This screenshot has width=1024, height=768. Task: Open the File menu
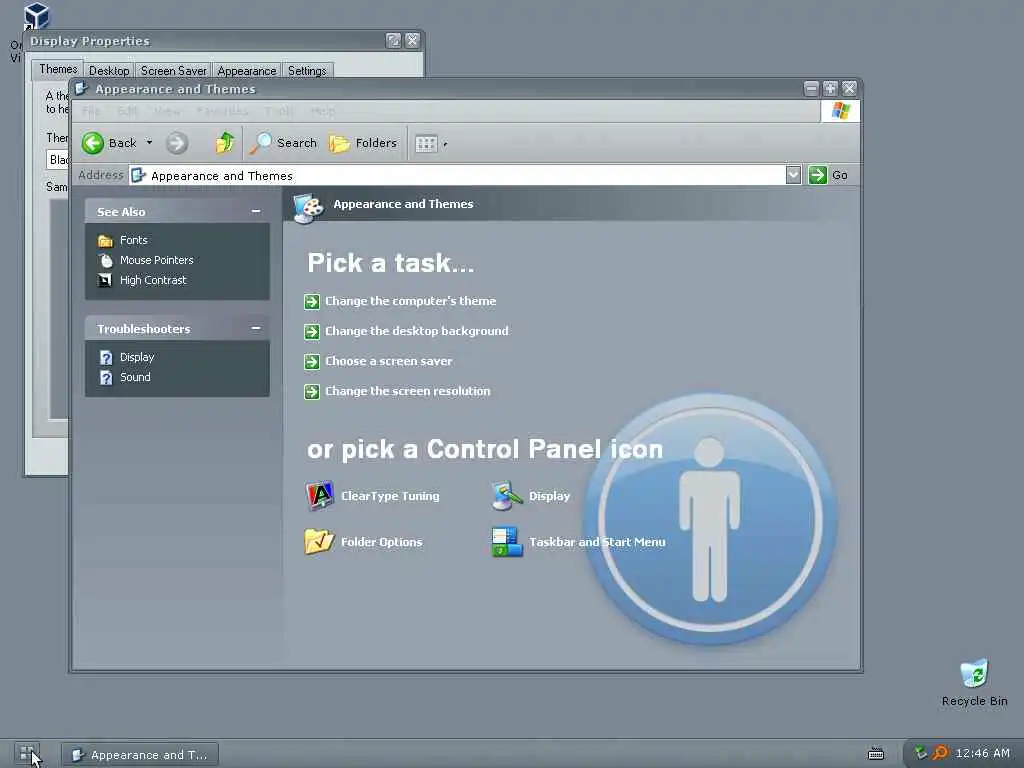91,111
